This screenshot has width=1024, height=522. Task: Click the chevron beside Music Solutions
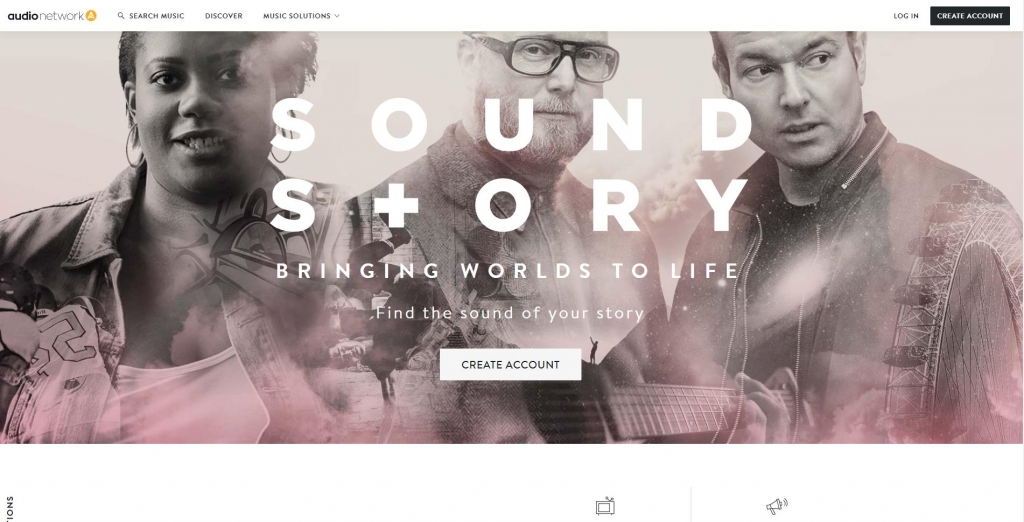[337, 16]
